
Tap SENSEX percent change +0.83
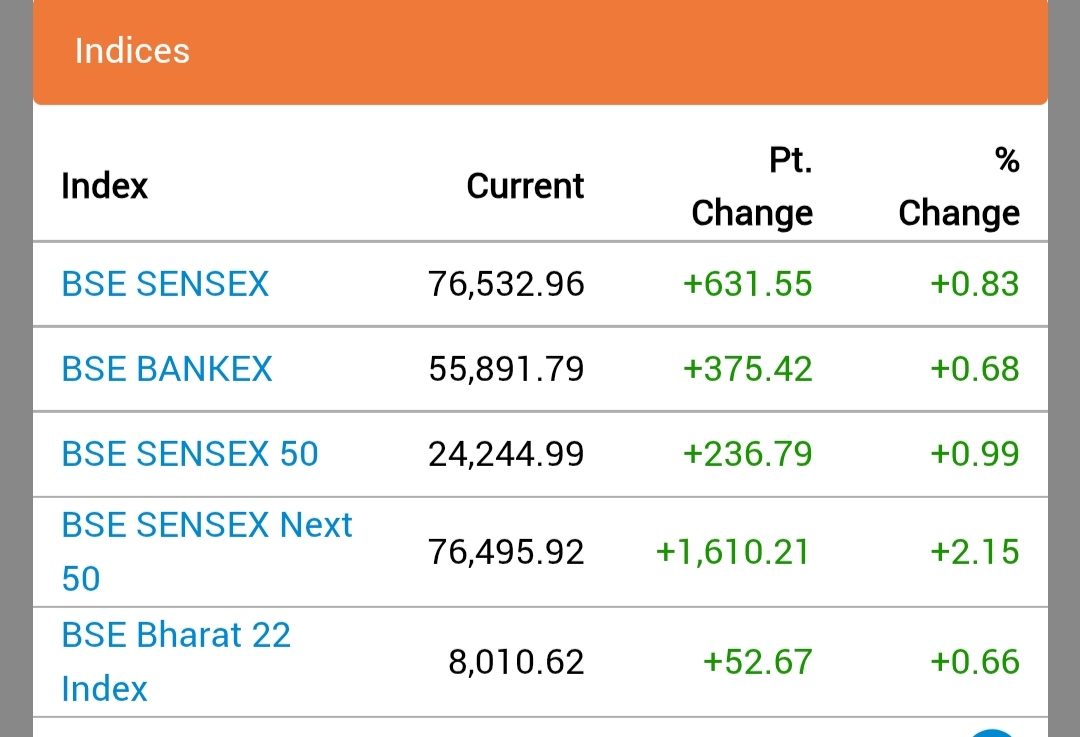(x=974, y=284)
